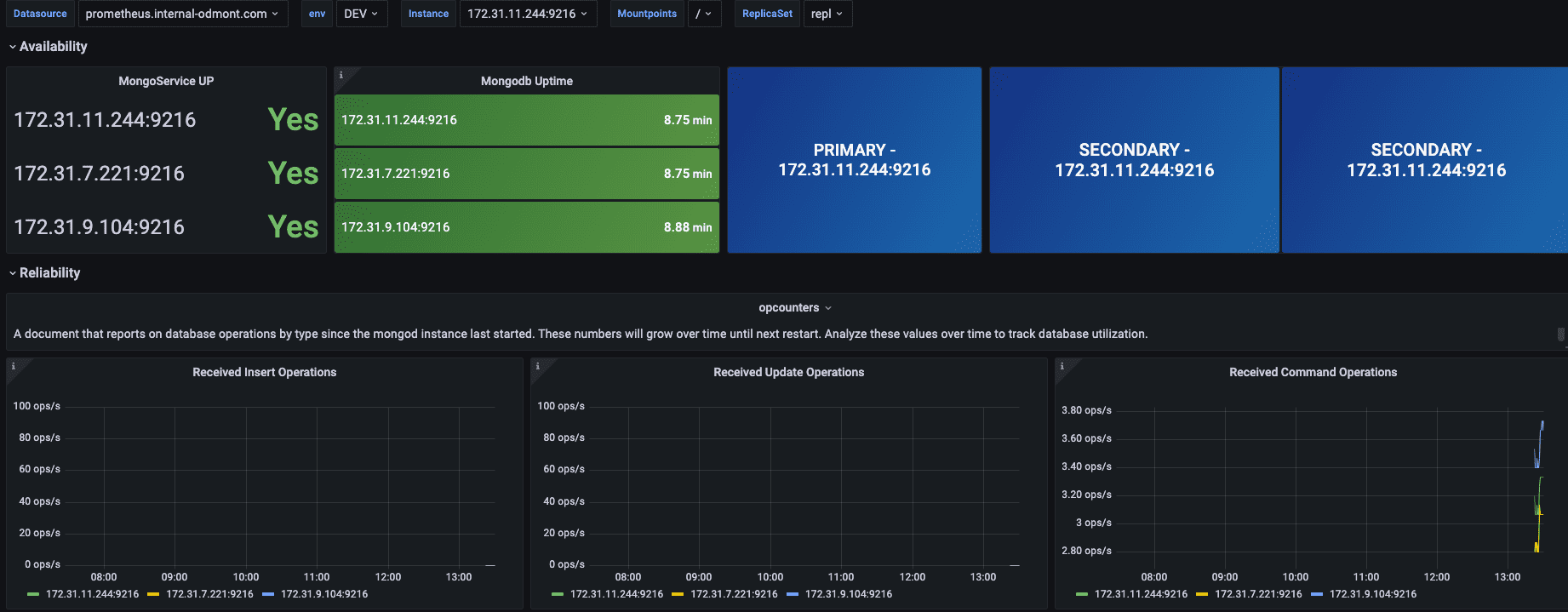Toggle 172.31.9.104:9216 series in Update Operations legend
This screenshot has height=612, width=1568.
pyautogui.click(x=849, y=594)
